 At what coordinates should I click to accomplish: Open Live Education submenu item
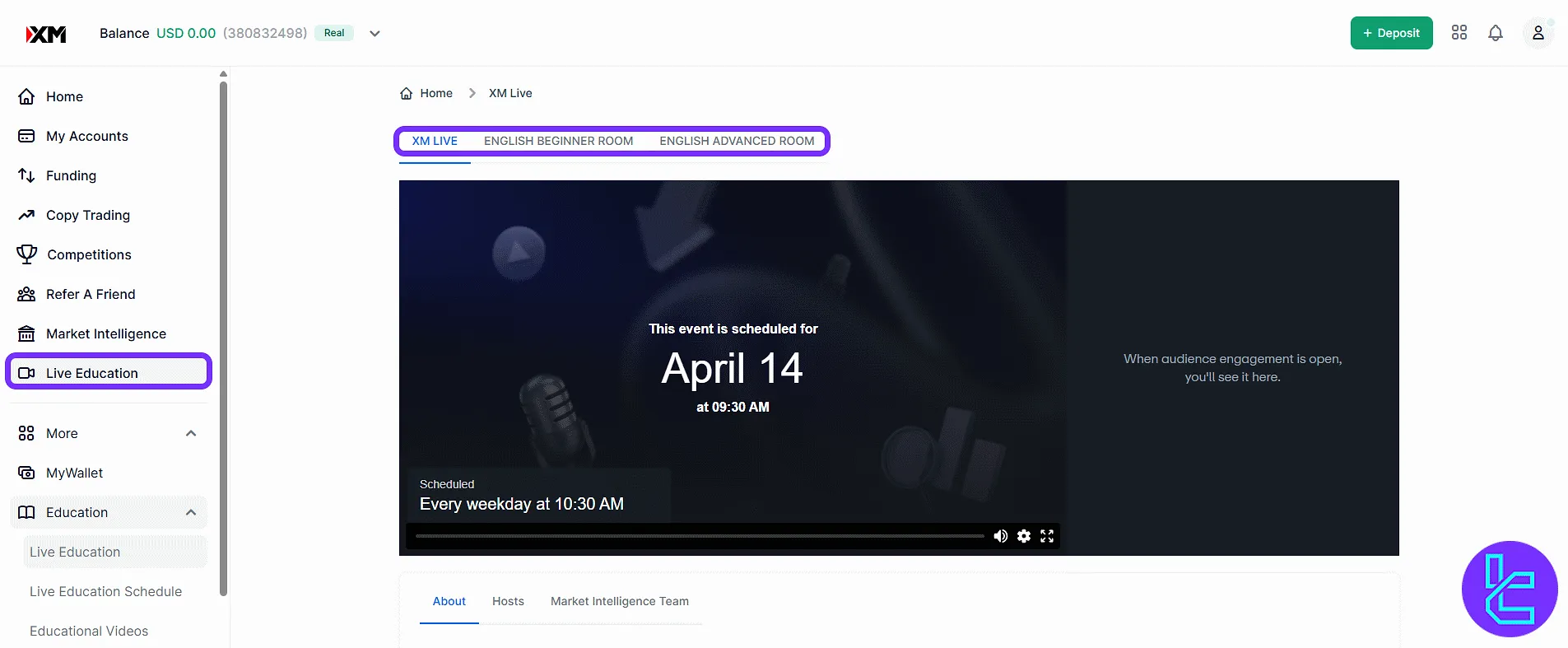(115, 552)
